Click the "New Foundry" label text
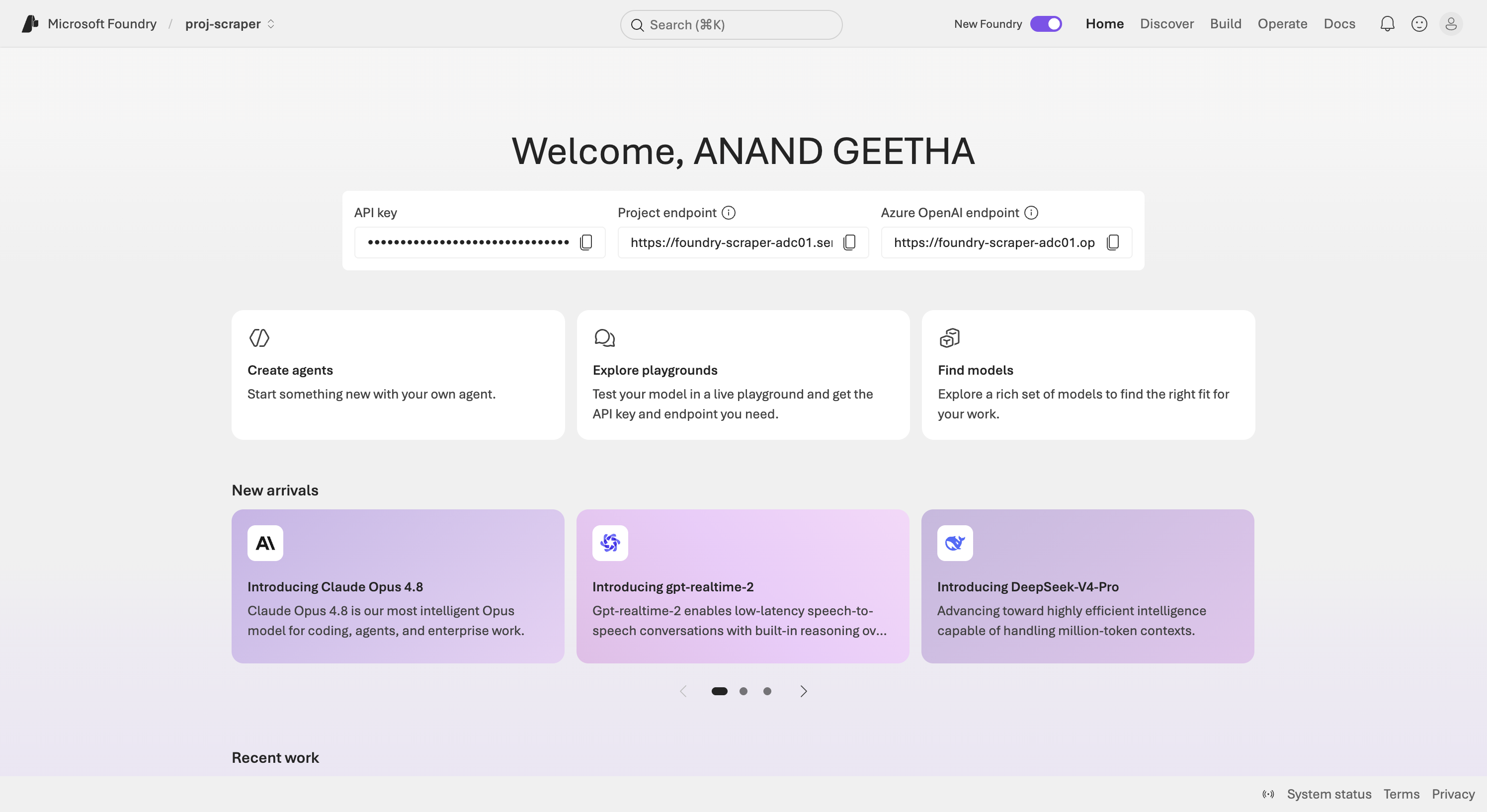 tap(988, 24)
